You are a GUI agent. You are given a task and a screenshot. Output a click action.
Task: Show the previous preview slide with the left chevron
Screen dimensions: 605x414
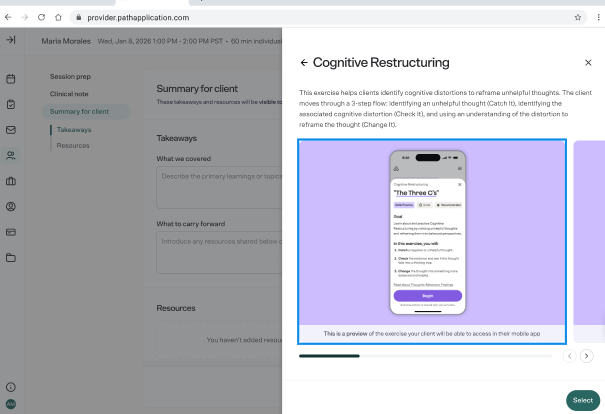click(x=570, y=356)
